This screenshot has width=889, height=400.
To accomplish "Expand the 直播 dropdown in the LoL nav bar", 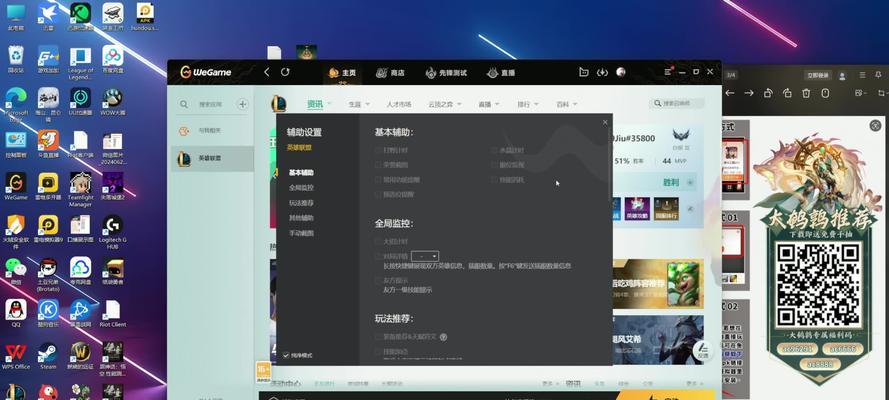I will 497,104.
